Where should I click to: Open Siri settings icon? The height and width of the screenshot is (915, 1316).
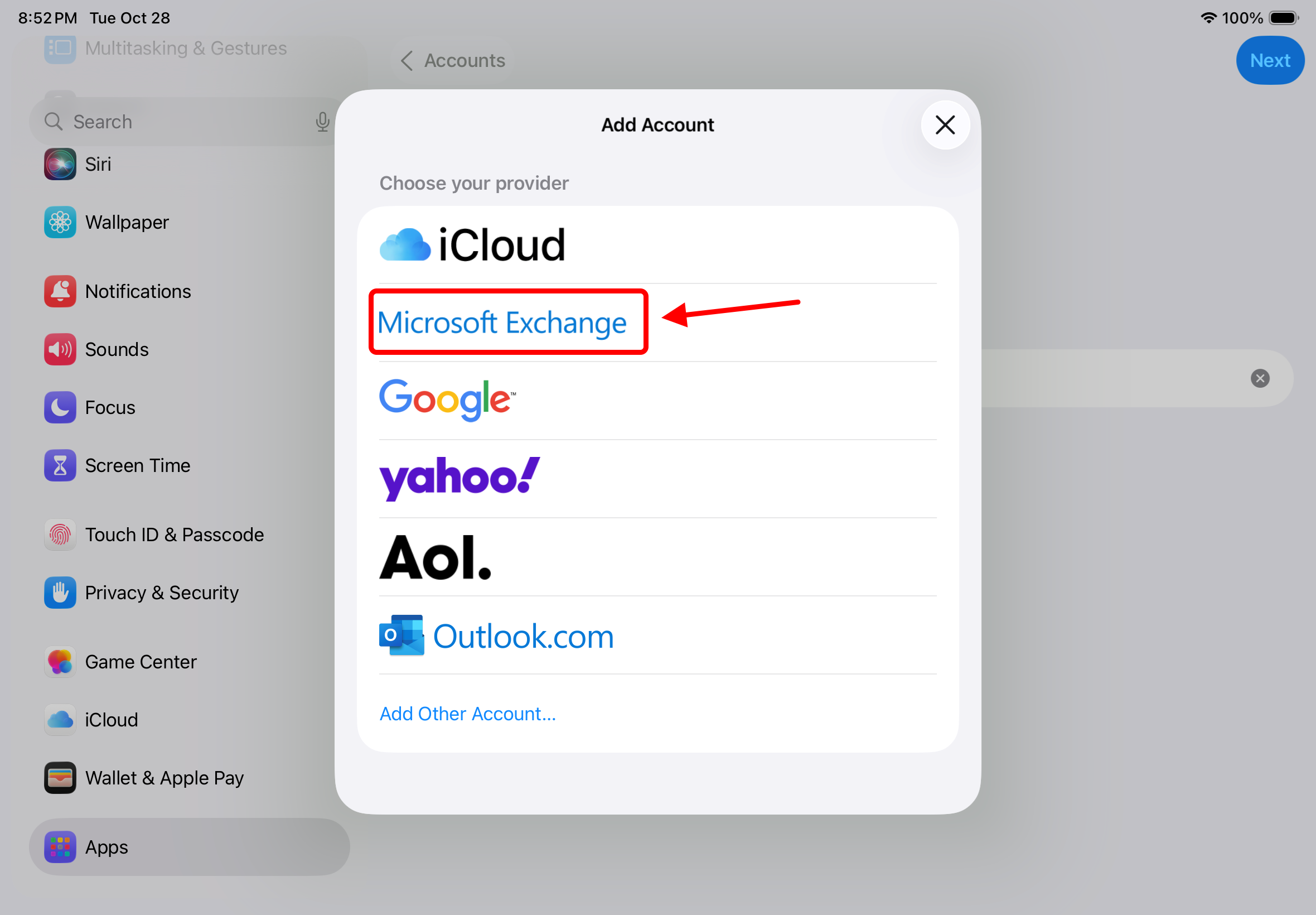point(60,164)
